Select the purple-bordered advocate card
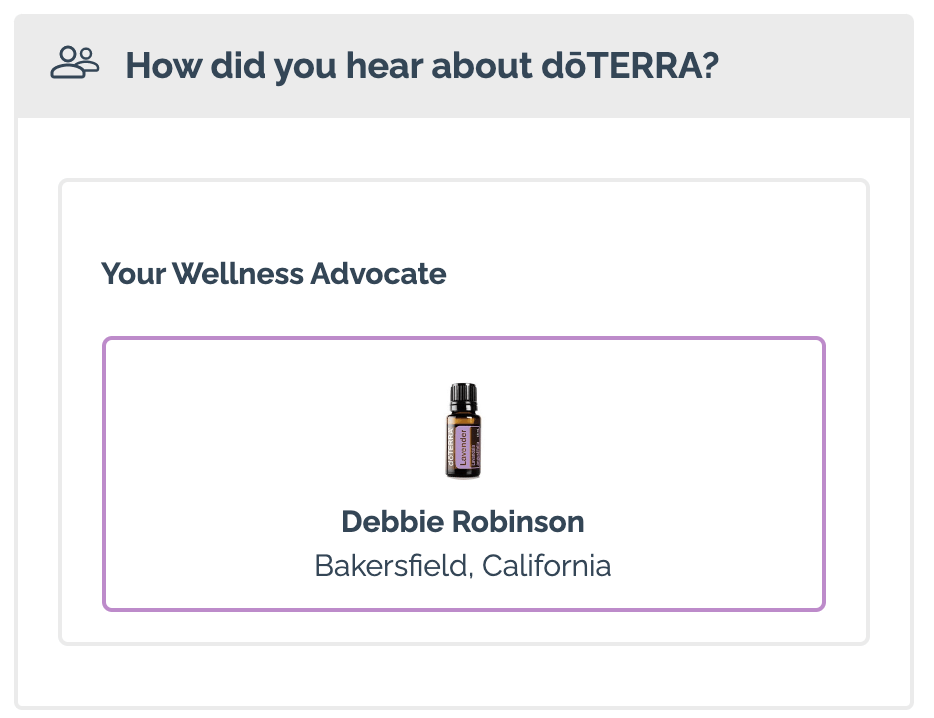Screen dimensions: 934x718 [x=463, y=474]
